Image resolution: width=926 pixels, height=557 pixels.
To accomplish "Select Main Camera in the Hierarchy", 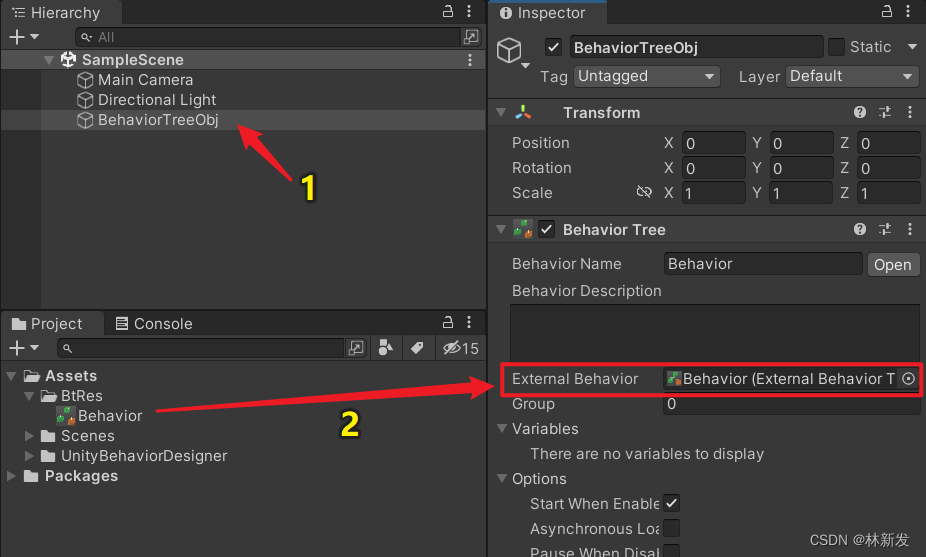I will point(145,80).
